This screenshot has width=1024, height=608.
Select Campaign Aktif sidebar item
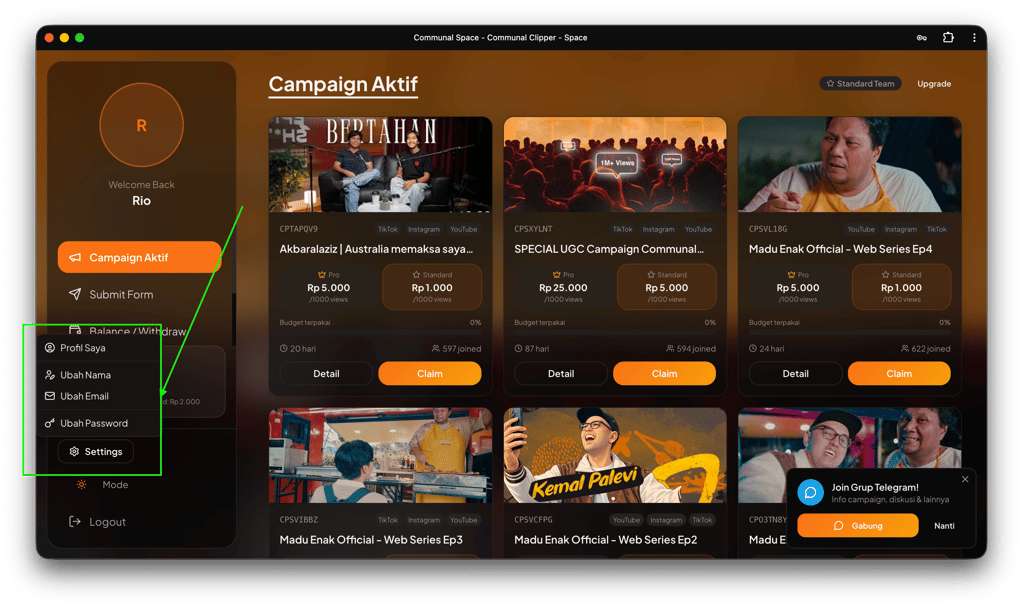point(139,257)
